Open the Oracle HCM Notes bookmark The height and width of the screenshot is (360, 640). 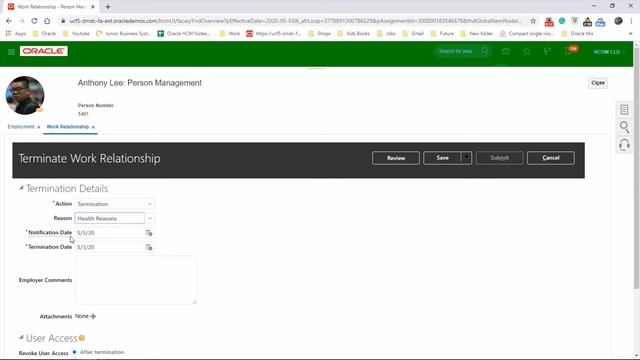(x=184, y=33)
